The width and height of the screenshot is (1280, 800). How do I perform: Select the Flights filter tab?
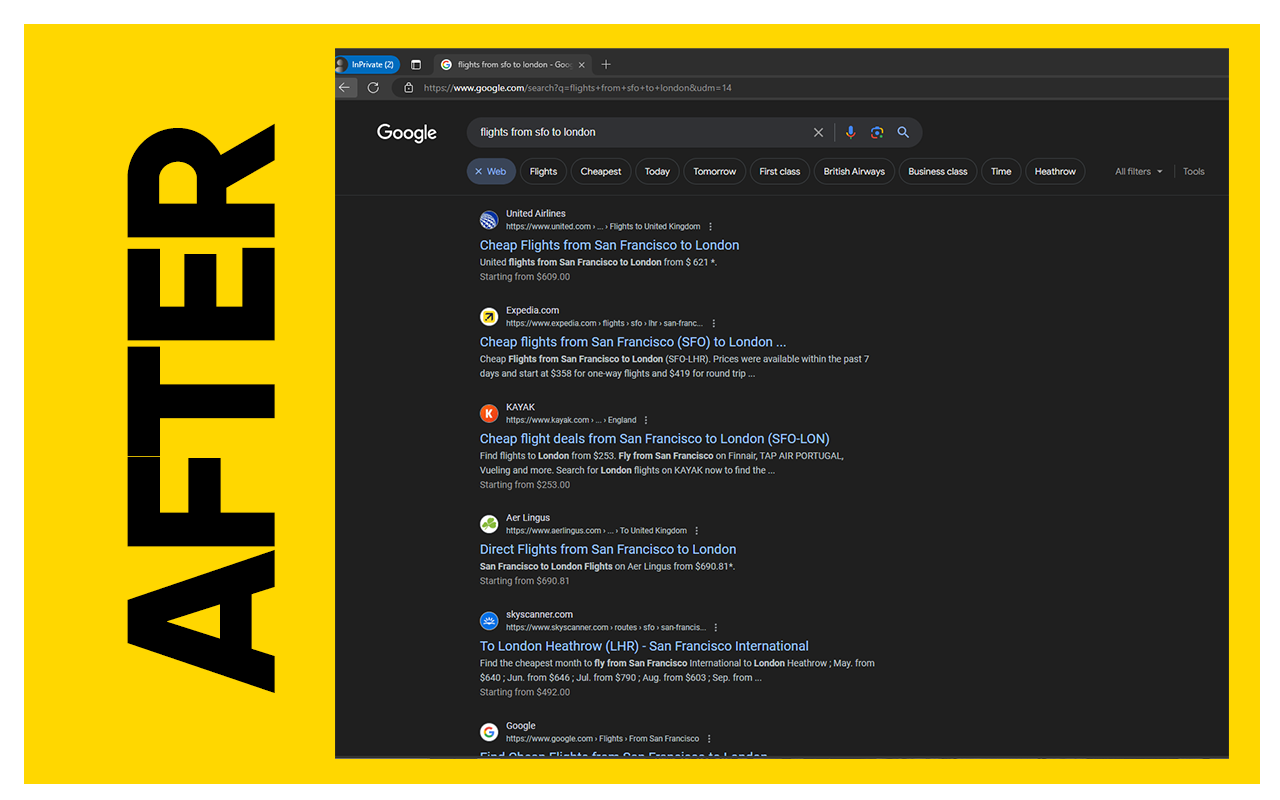tap(543, 171)
